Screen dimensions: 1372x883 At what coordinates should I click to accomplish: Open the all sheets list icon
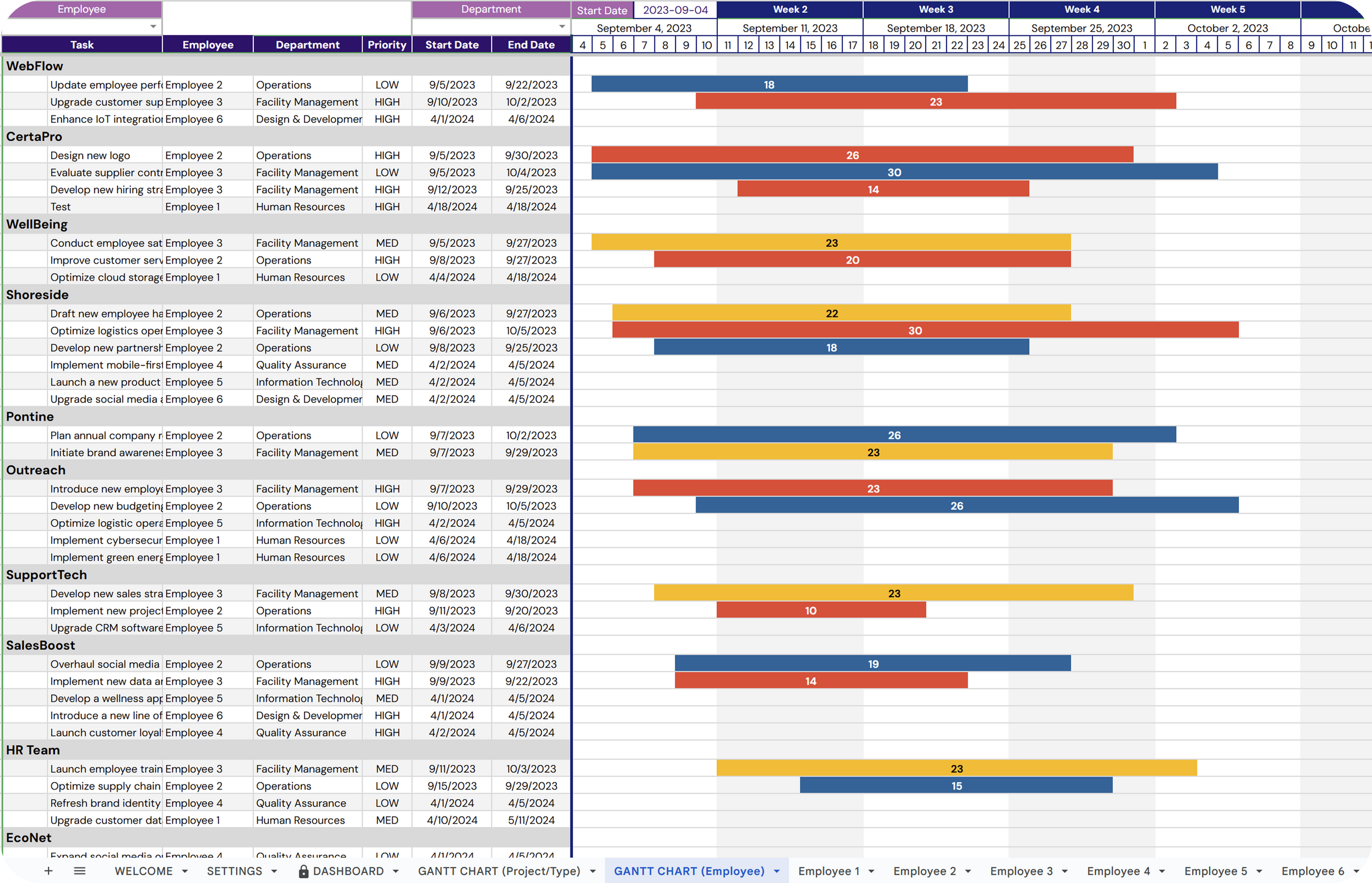pos(80,871)
